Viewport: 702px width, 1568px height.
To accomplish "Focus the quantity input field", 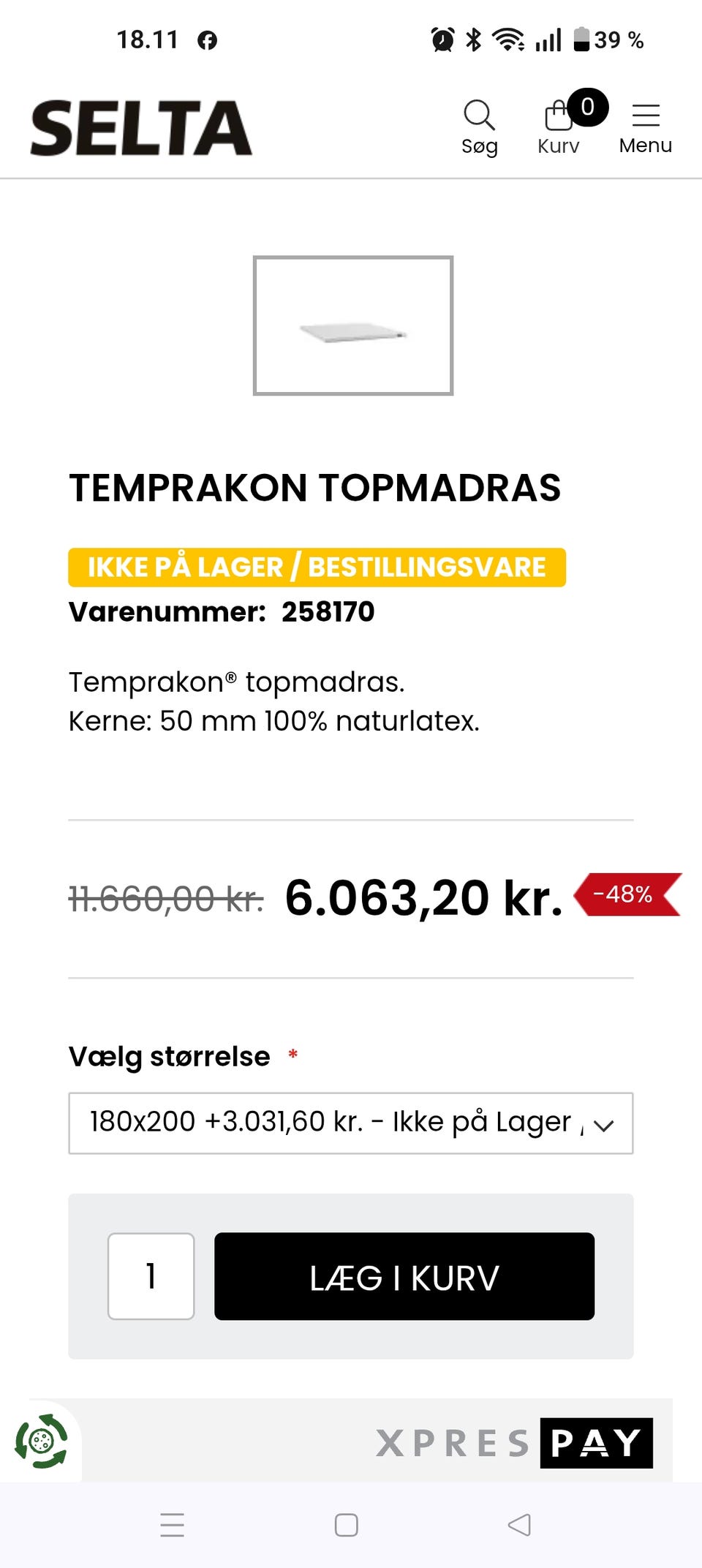I will pyautogui.click(x=151, y=1276).
